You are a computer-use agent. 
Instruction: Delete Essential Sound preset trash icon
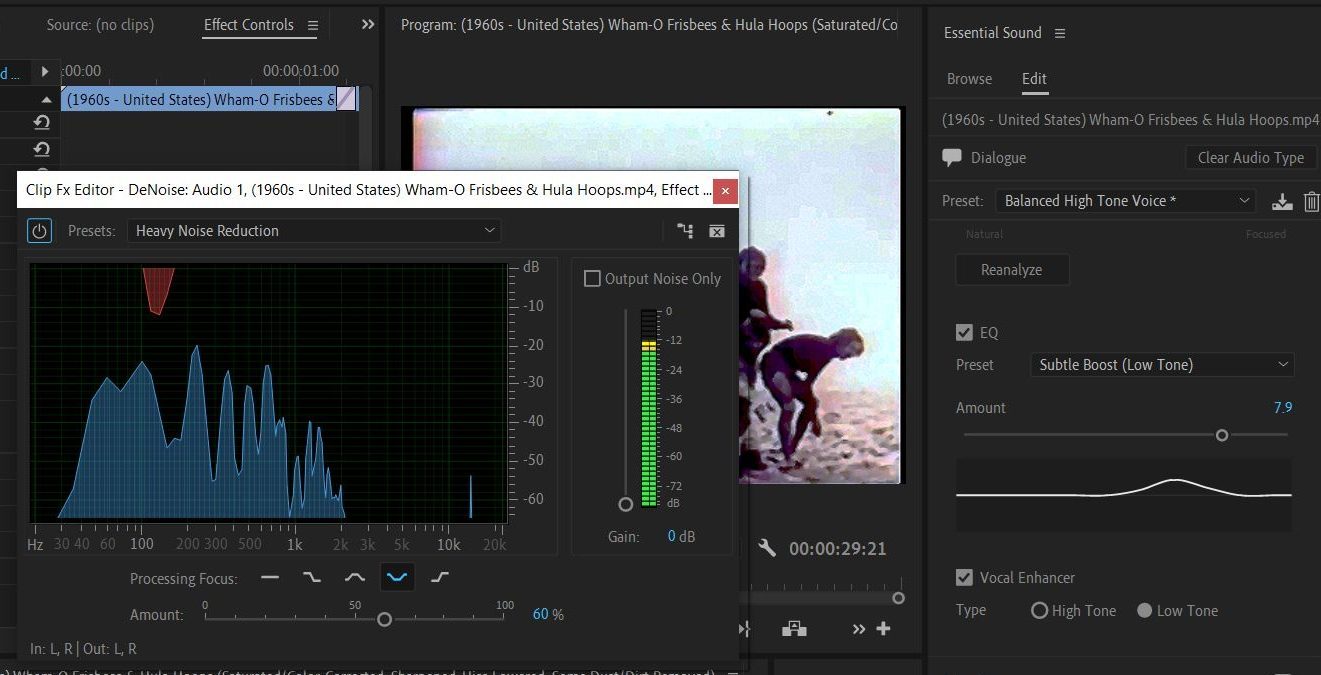click(x=1312, y=201)
